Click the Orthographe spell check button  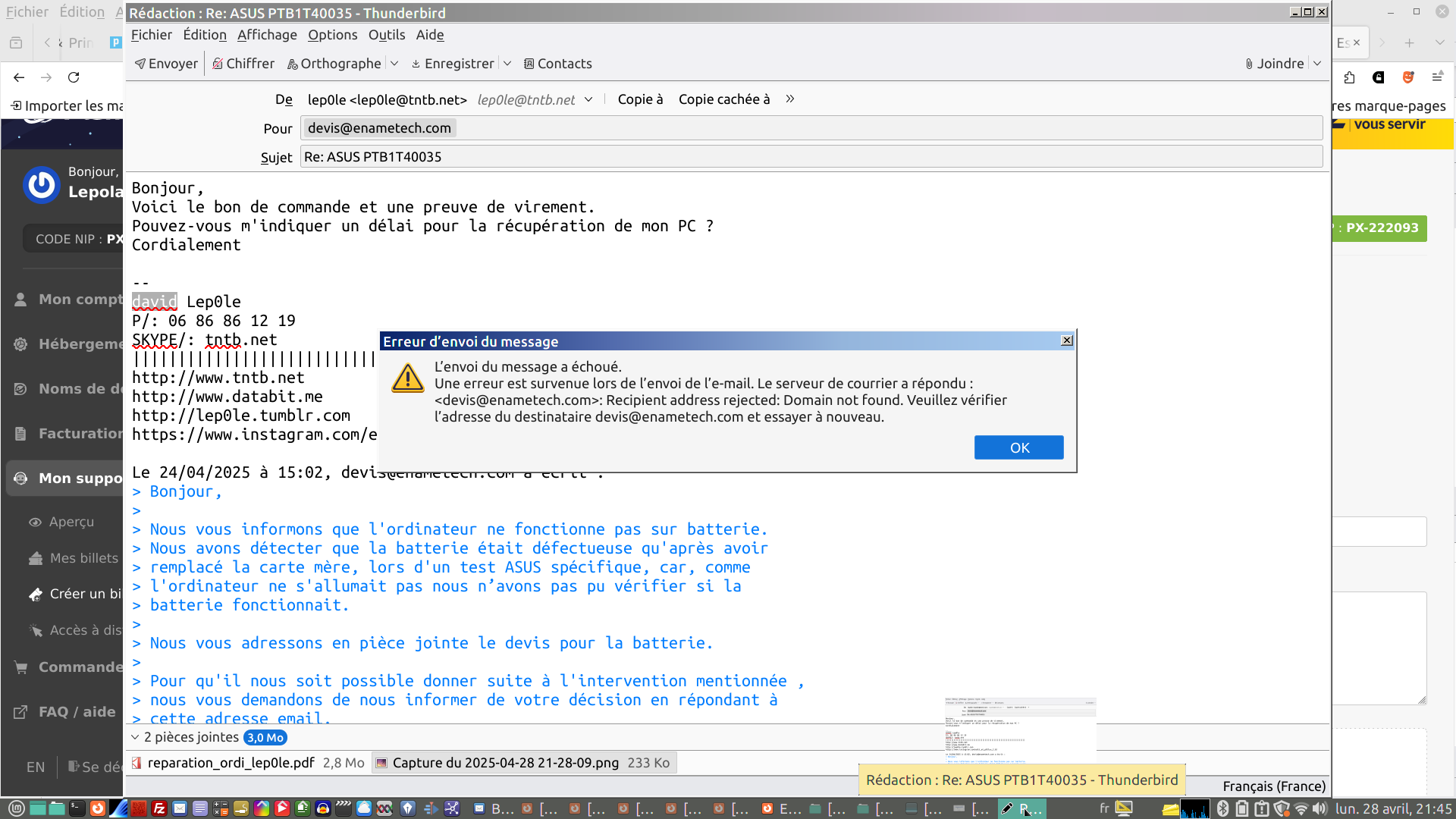point(334,64)
